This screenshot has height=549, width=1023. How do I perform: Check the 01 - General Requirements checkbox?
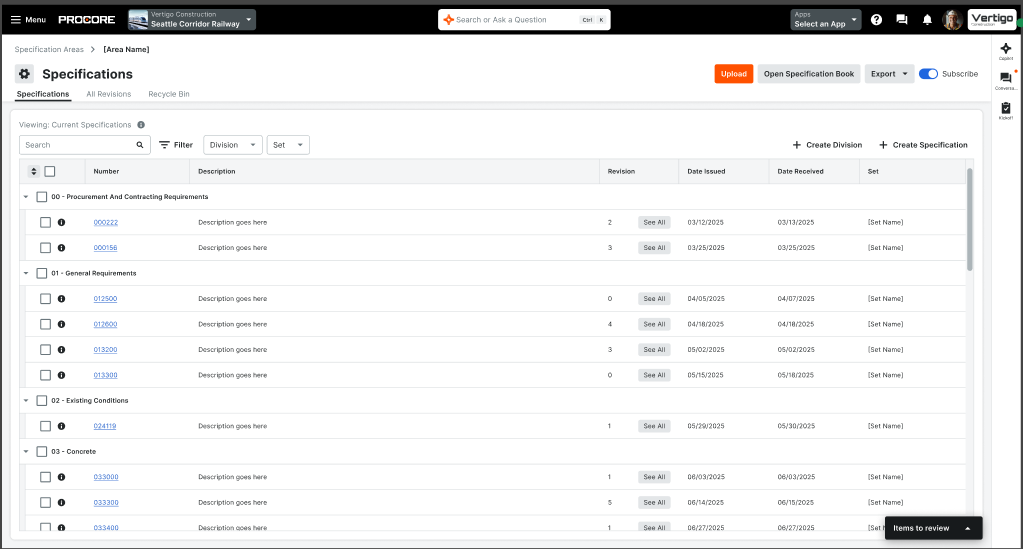pyautogui.click(x=42, y=273)
